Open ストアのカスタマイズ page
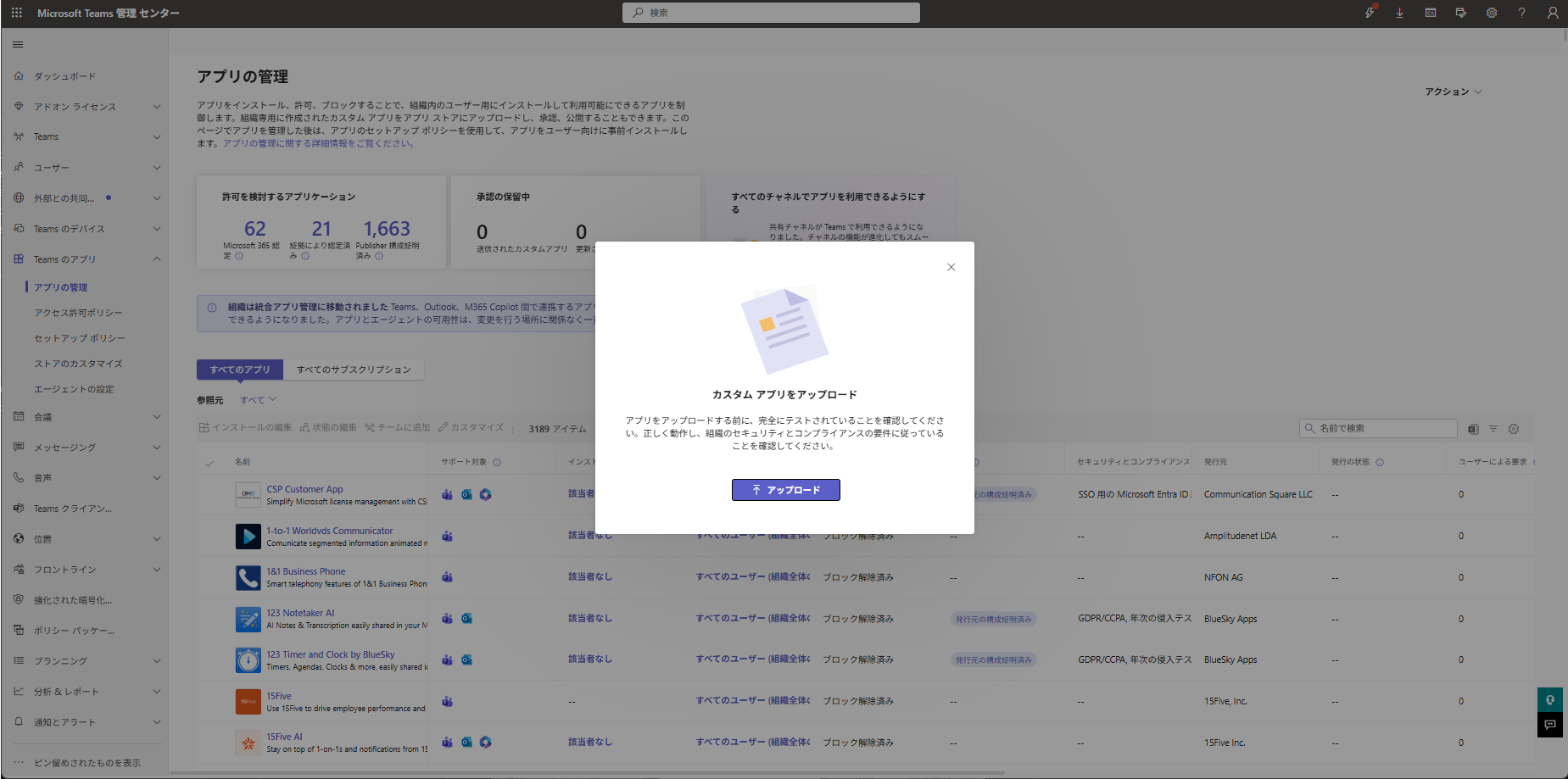 click(78, 364)
